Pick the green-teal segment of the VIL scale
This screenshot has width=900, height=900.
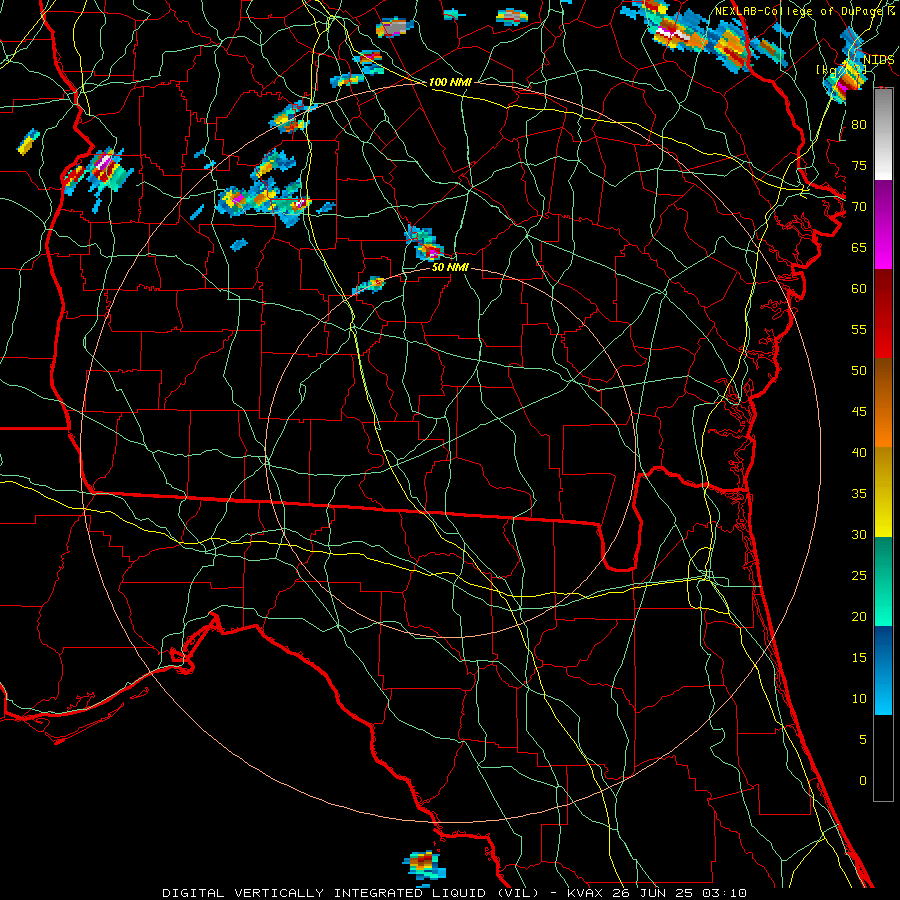[883, 581]
